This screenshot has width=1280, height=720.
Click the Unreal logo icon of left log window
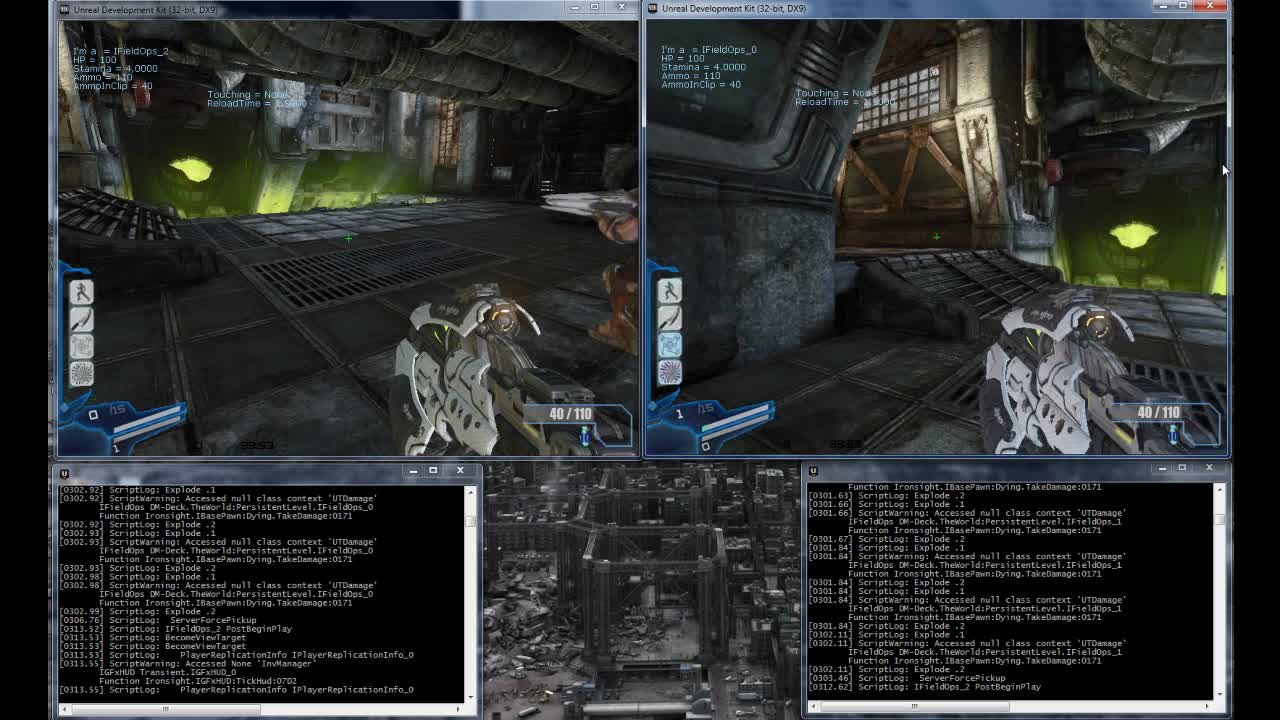point(64,472)
